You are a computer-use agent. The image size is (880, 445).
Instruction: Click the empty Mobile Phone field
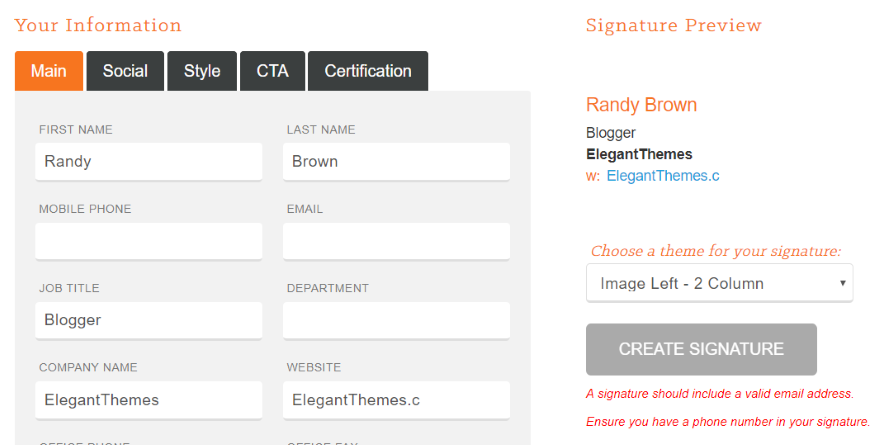click(148, 241)
